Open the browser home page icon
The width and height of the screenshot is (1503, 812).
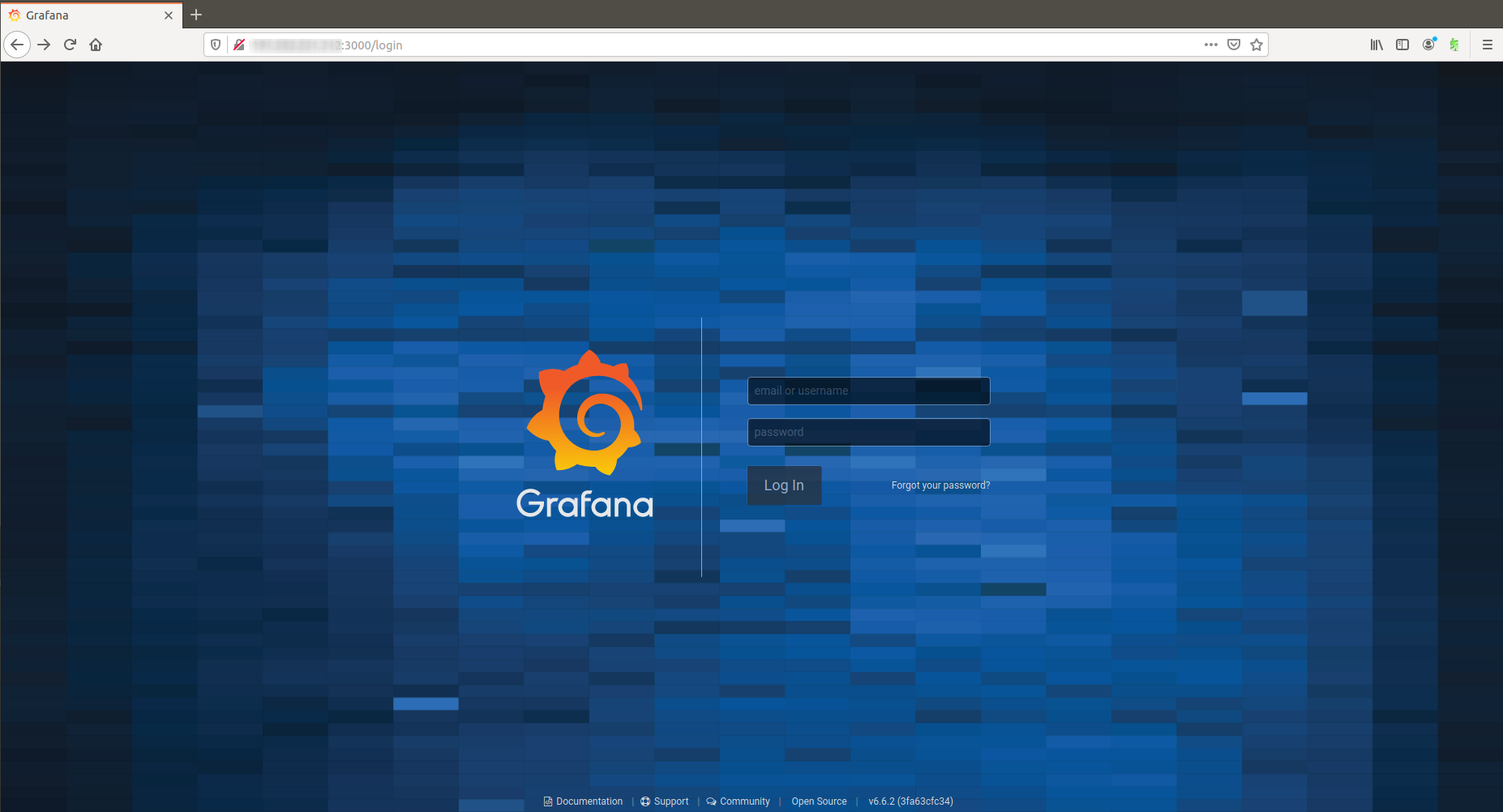click(x=96, y=45)
